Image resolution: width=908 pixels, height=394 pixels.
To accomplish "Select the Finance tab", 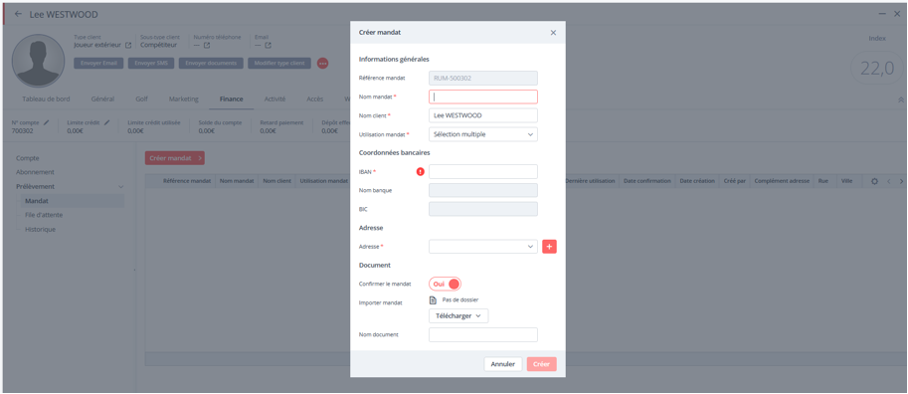I will (231, 99).
